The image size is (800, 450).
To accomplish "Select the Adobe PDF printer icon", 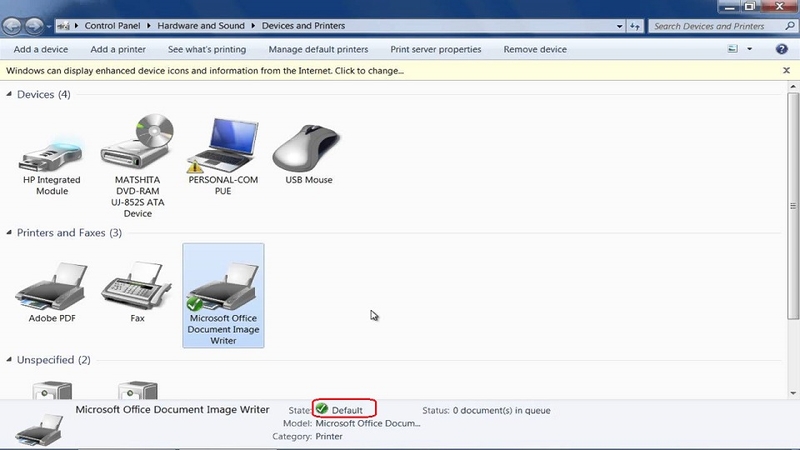I will (x=52, y=286).
